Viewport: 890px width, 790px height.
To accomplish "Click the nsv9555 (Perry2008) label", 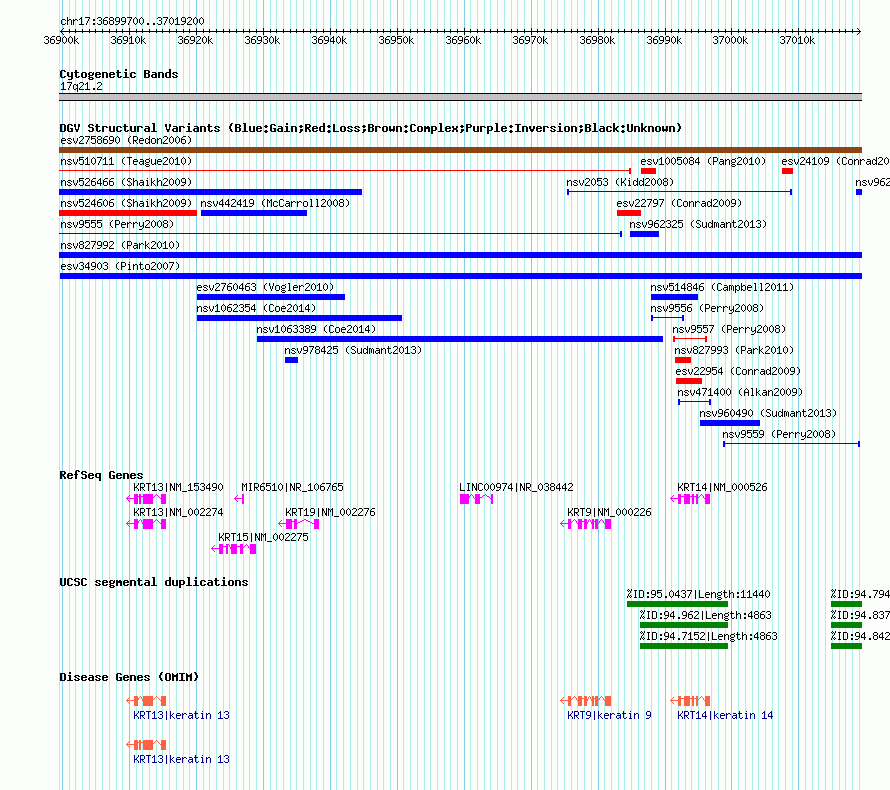I will tap(117, 224).
